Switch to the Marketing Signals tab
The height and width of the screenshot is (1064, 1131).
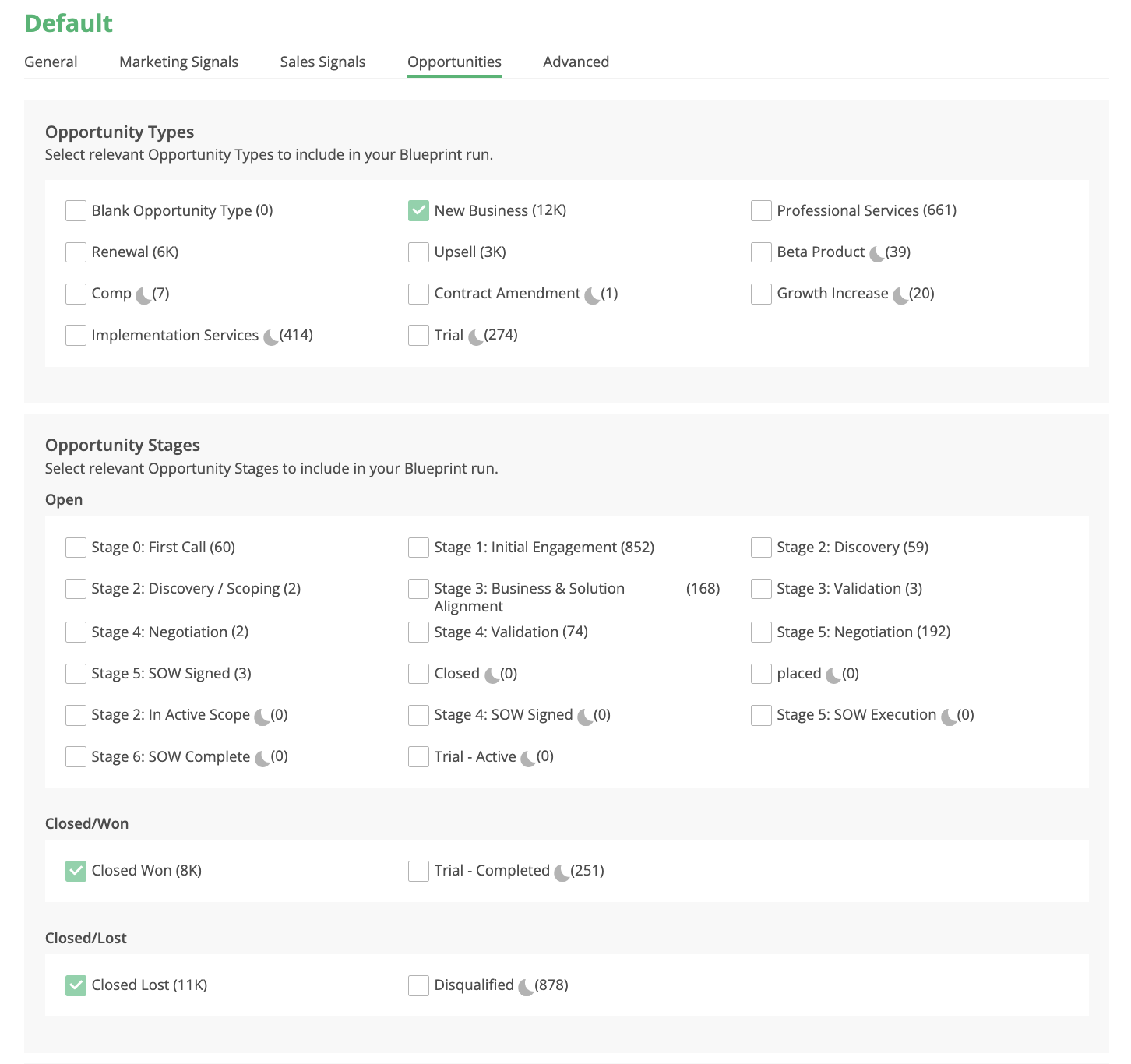pyautogui.click(x=178, y=62)
